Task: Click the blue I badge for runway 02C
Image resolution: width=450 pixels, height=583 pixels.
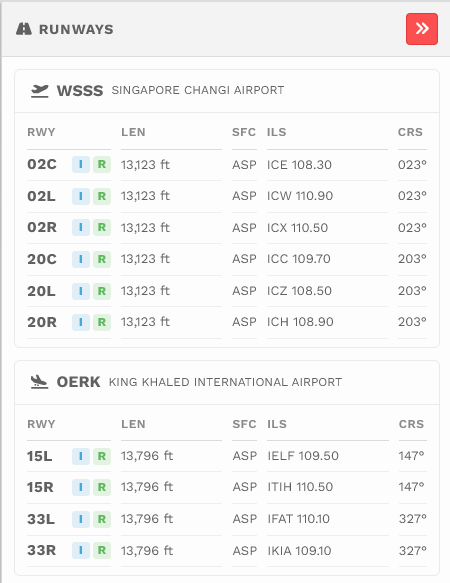Action: [81, 164]
